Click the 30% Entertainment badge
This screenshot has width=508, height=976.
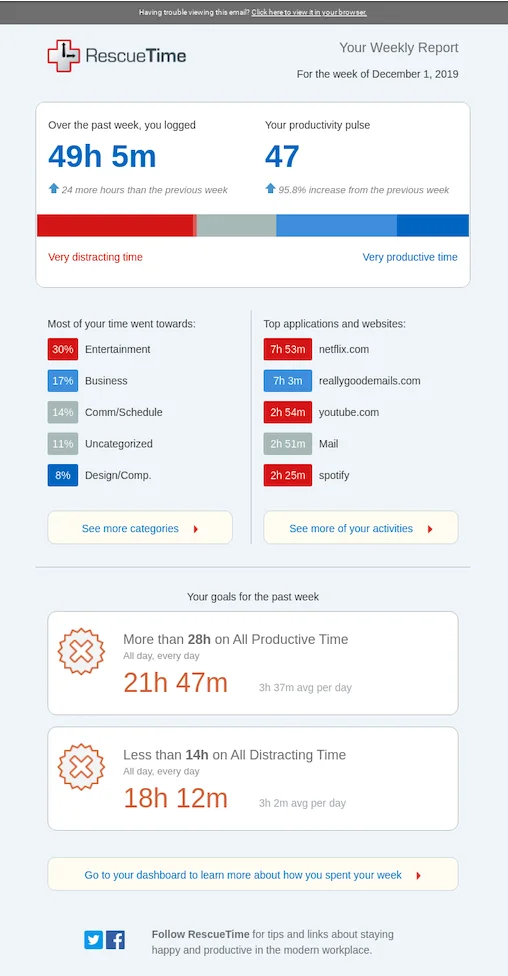(63, 349)
